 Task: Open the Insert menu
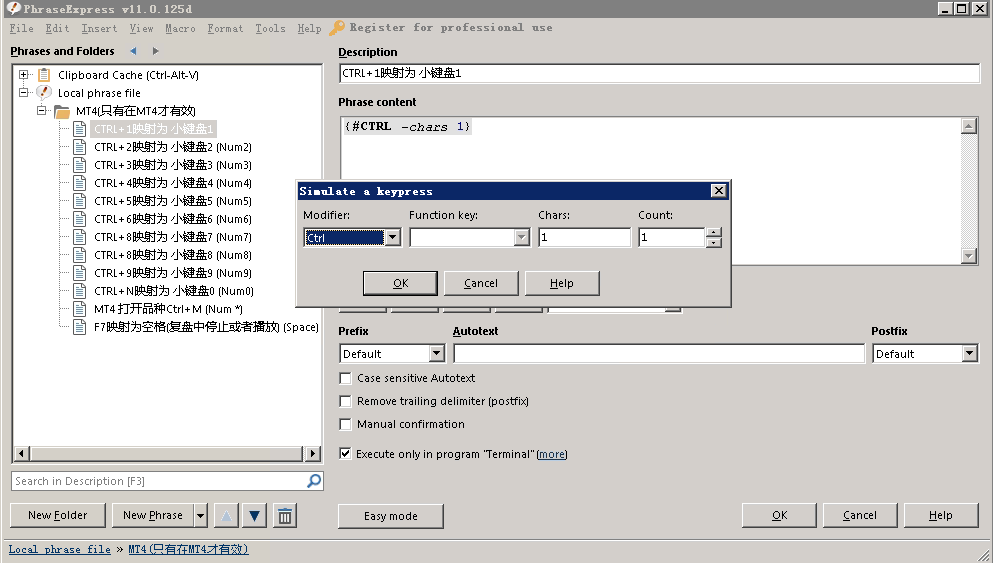(x=99, y=28)
